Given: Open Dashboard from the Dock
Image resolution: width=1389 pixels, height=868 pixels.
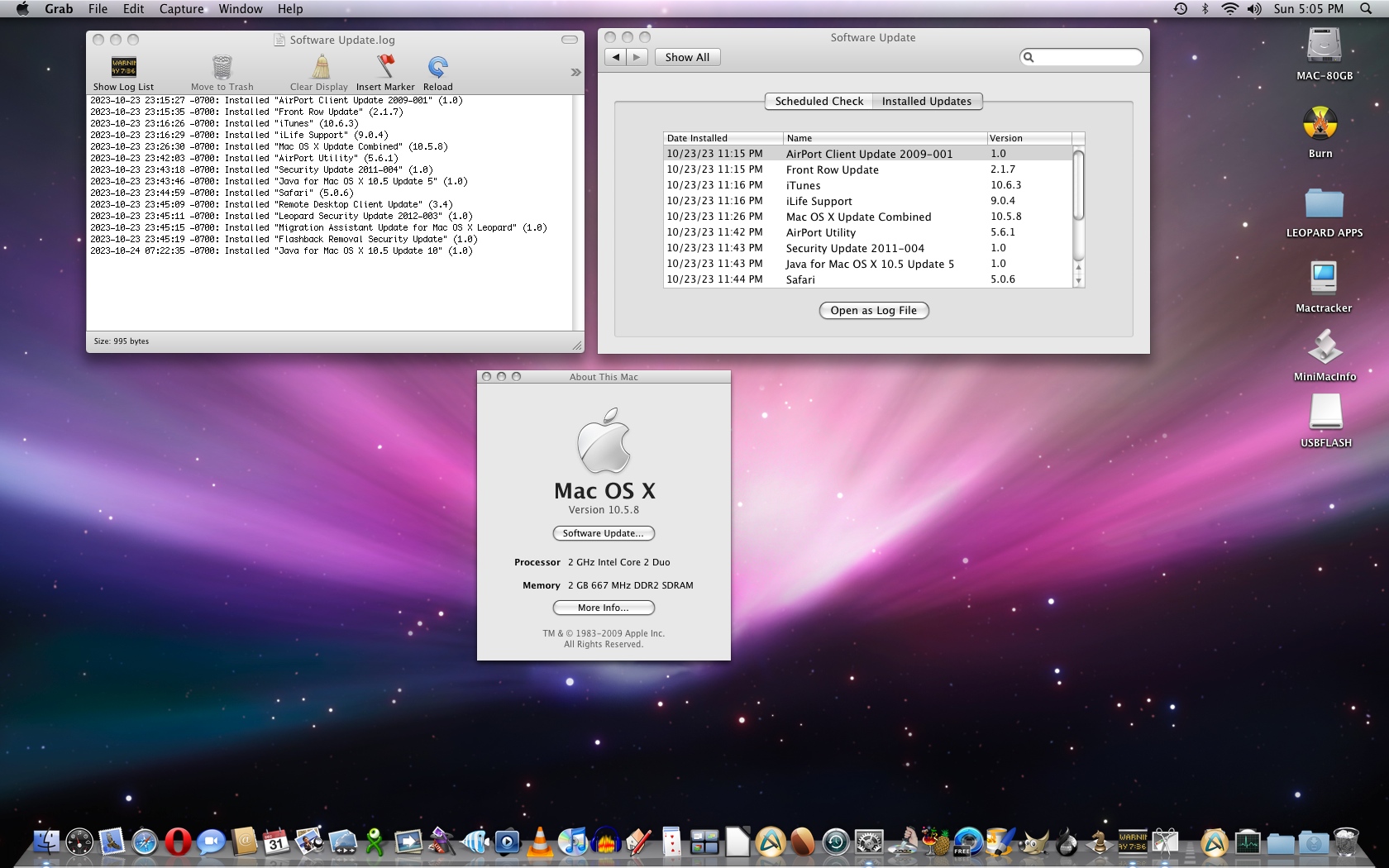Looking at the screenshot, I should (79, 842).
